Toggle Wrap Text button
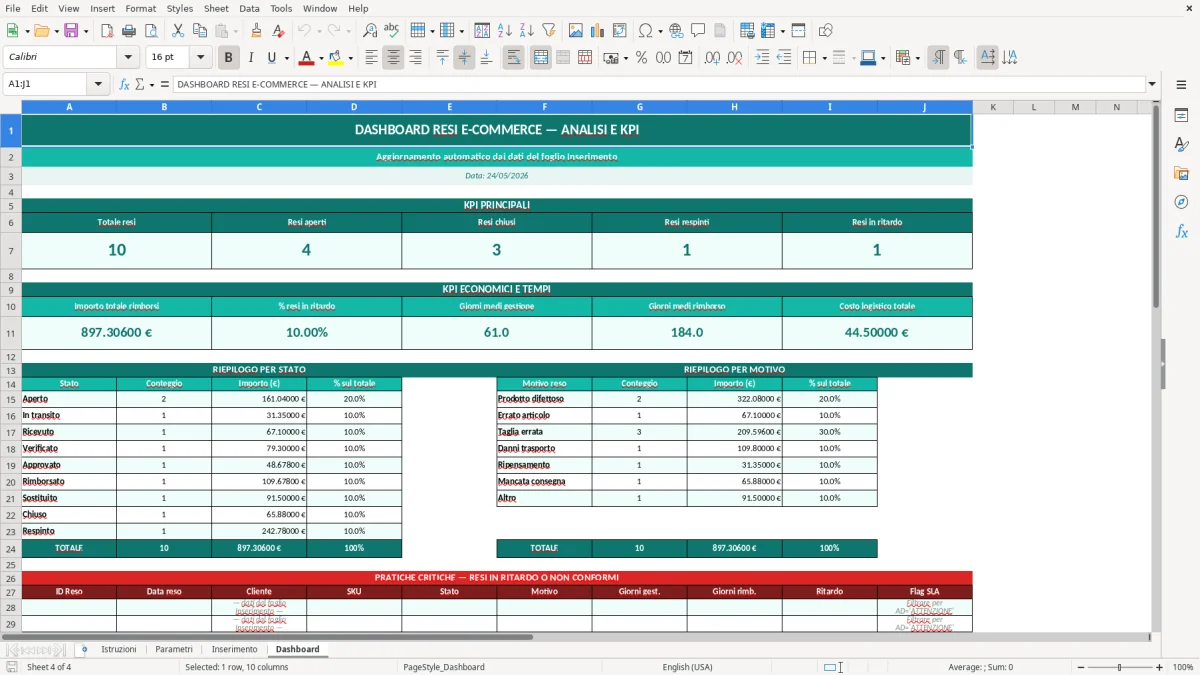The height and width of the screenshot is (675, 1200). (x=514, y=58)
